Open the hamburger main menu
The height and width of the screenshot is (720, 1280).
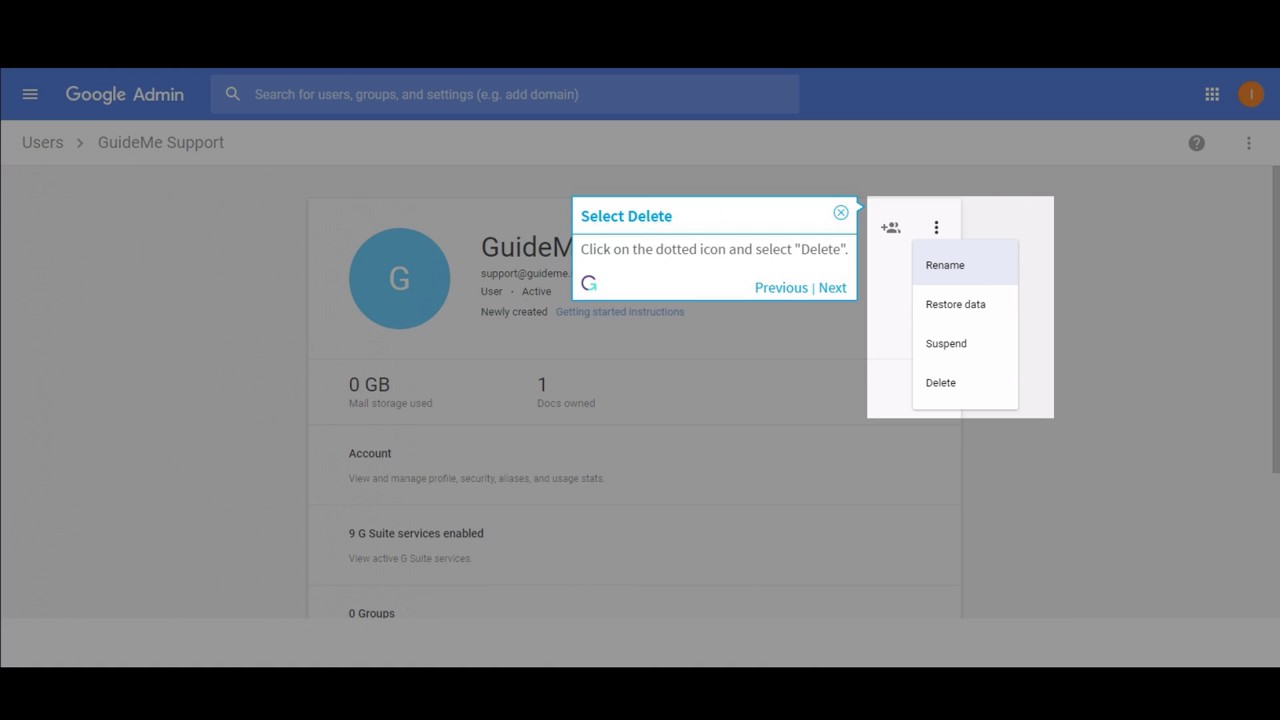(x=30, y=94)
